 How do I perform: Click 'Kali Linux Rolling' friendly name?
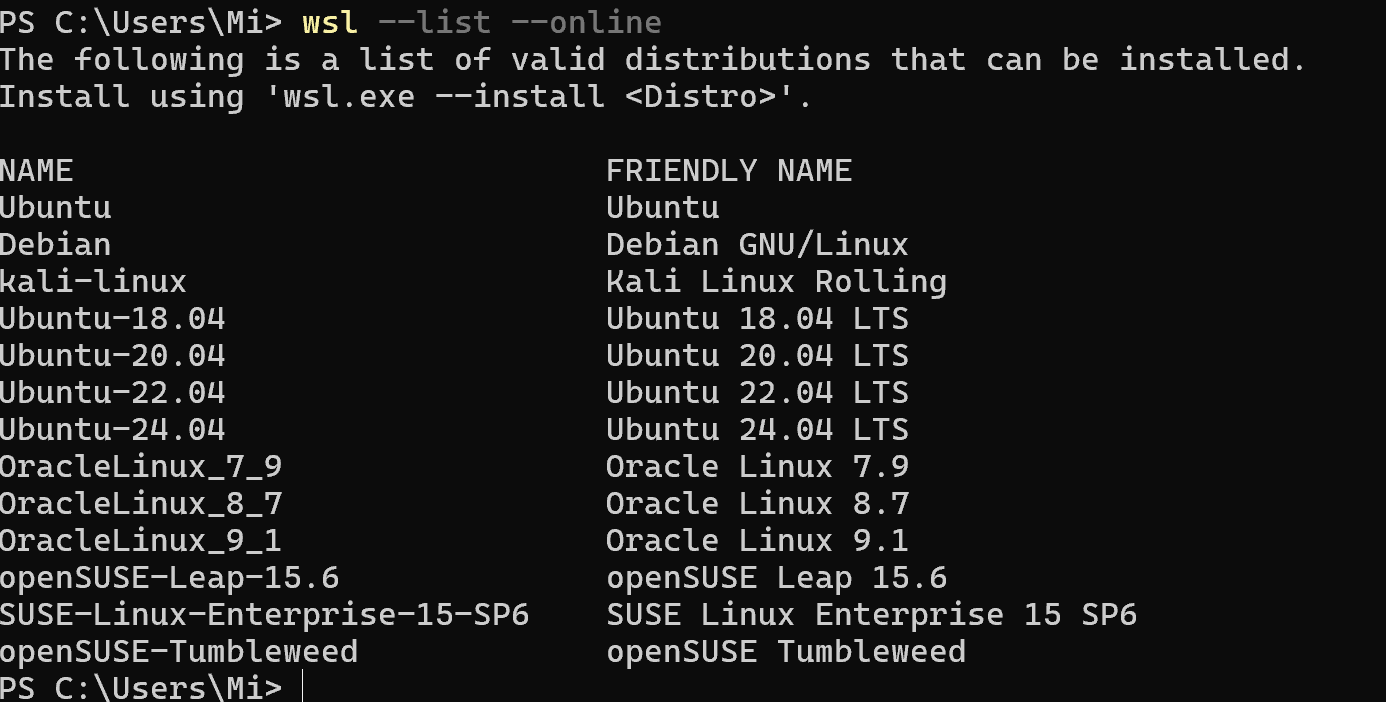[776, 282]
